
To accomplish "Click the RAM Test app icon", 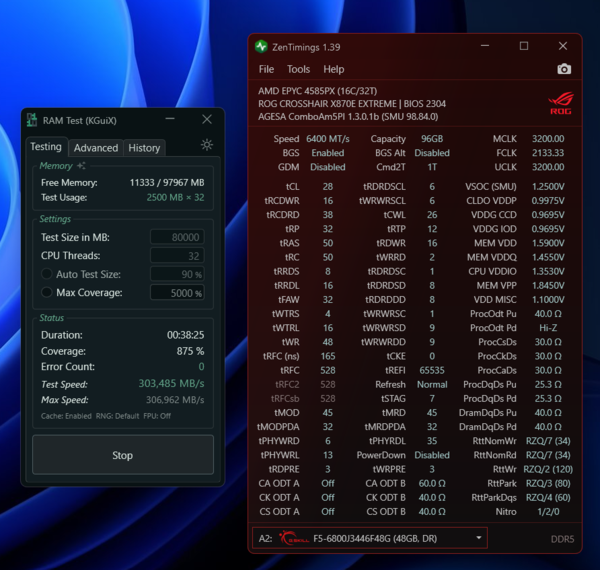I will click(32, 120).
